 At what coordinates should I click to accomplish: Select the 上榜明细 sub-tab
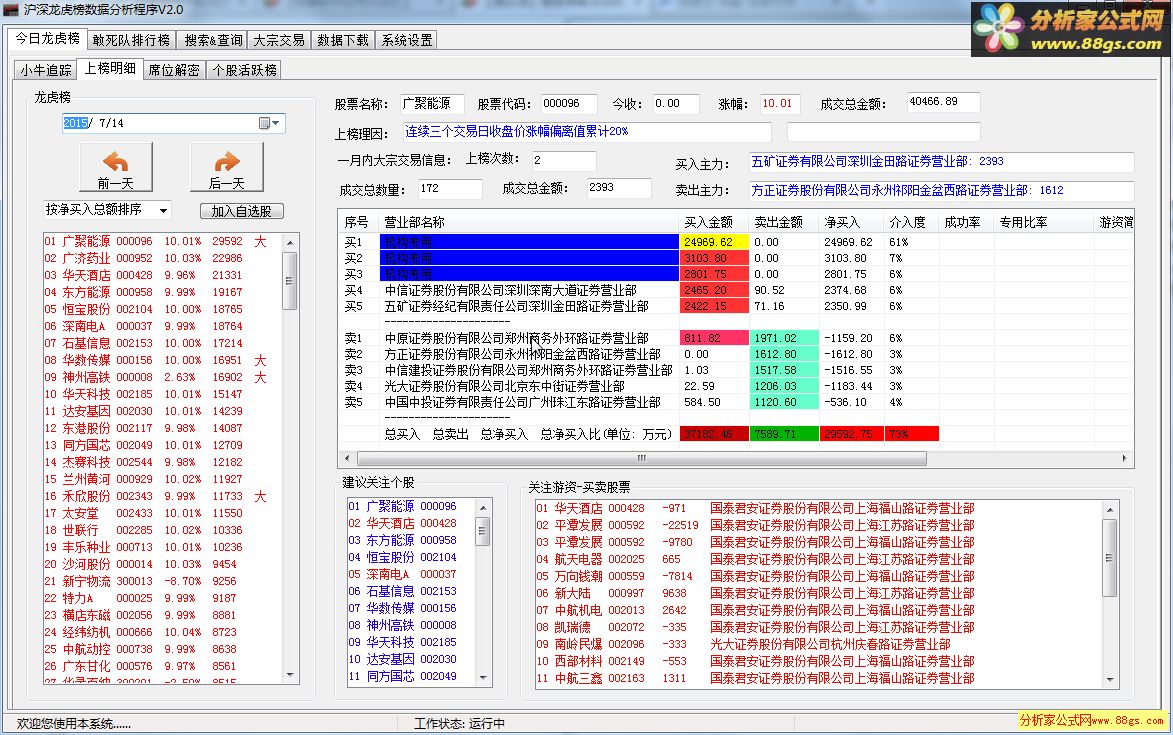[110, 68]
